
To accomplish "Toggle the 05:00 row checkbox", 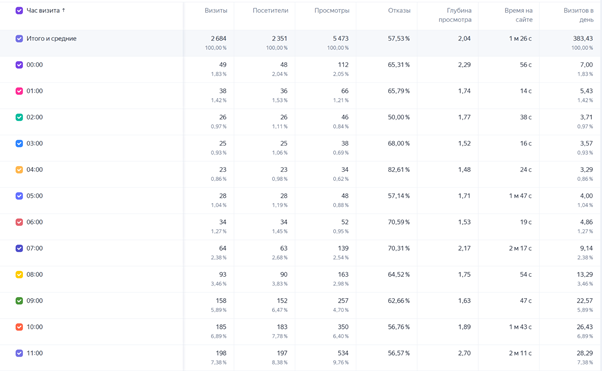I will tap(19, 196).
